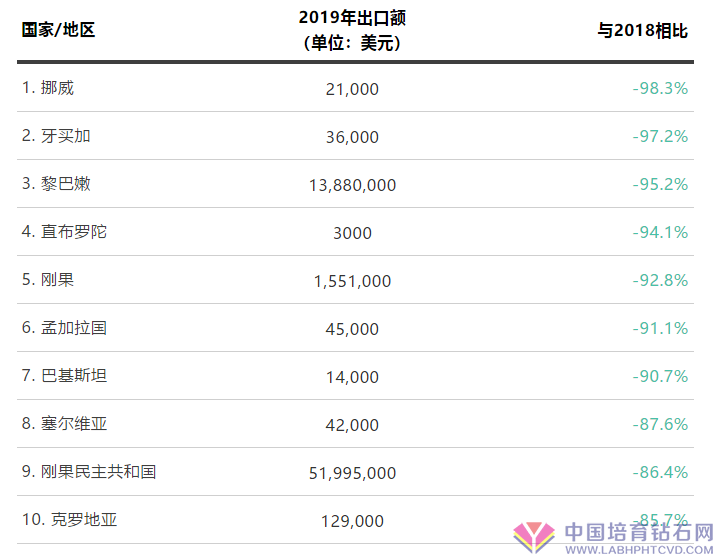
Task: Select the 5. 刚果 row label
Action: (x=48, y=280)
